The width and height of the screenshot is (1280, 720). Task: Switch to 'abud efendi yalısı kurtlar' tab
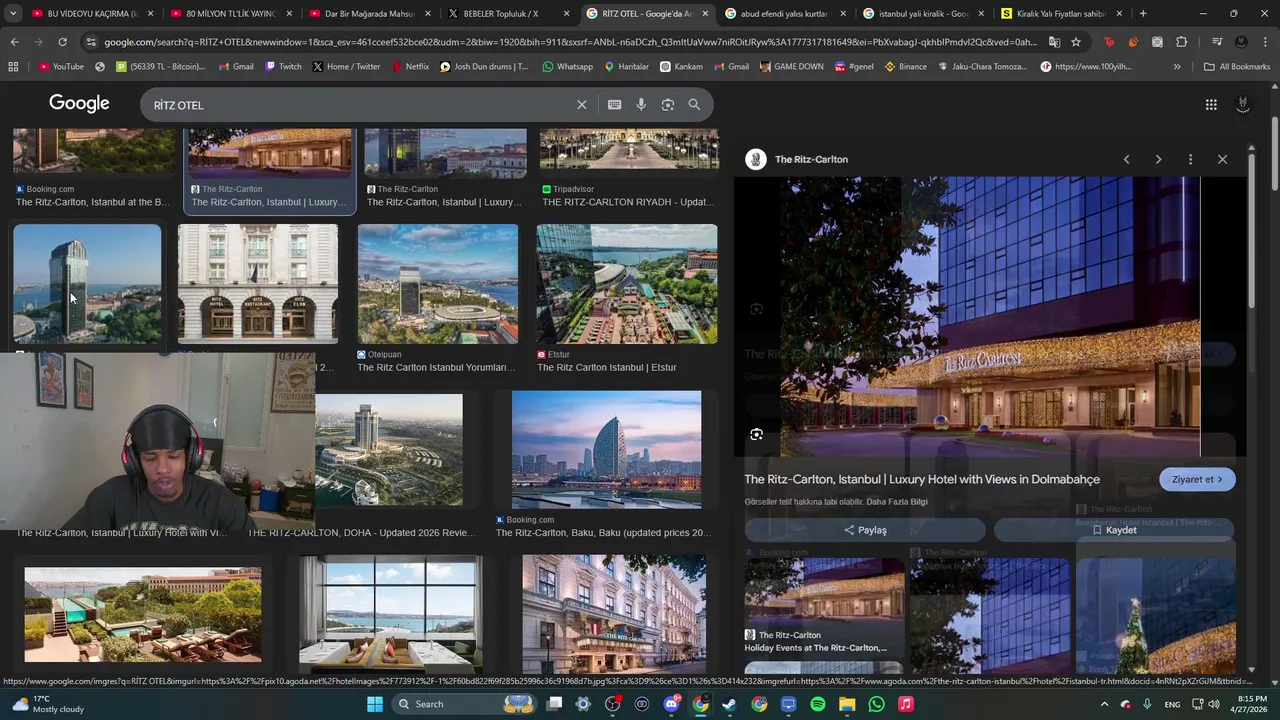(785, 14)
